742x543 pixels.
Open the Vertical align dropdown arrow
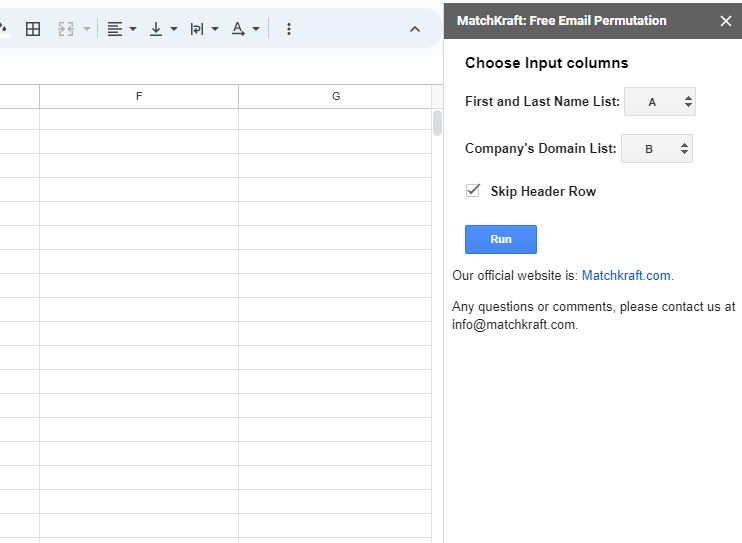tap(174, 29)
